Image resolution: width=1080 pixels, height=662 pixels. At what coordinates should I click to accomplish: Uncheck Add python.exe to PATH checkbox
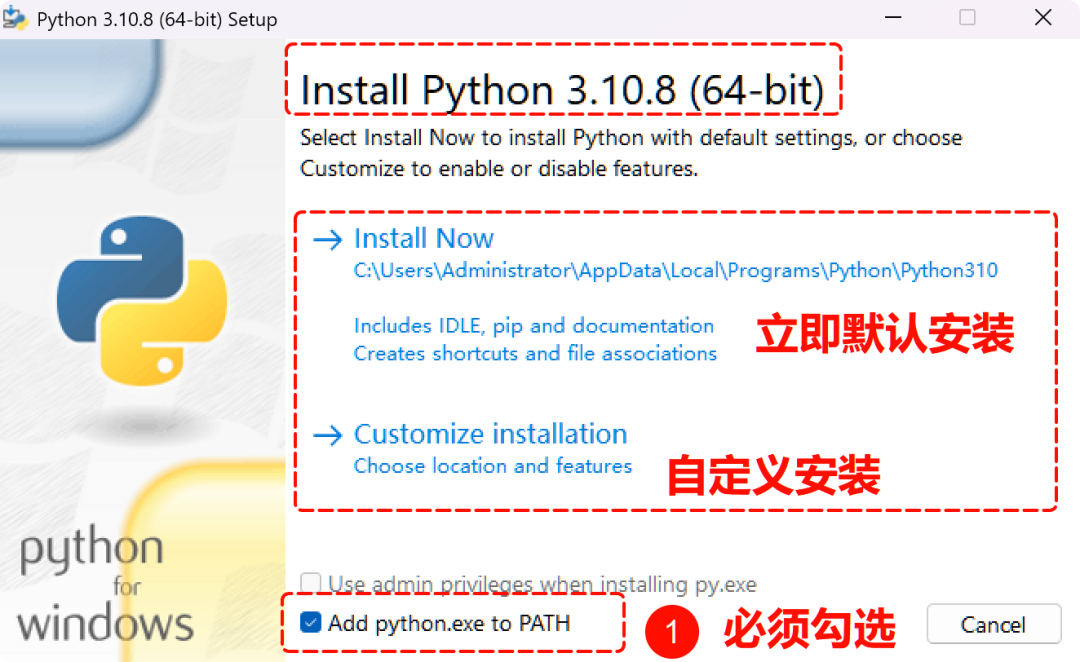tap(311, 623)
